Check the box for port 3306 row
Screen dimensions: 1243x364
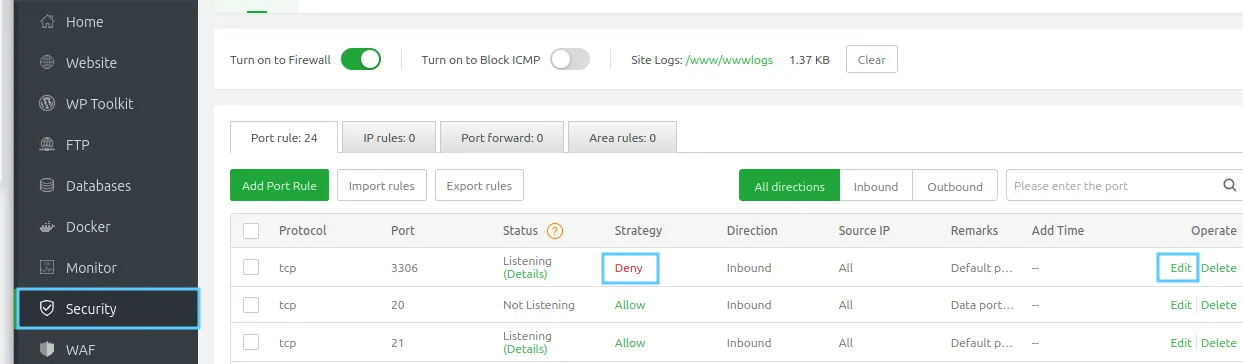coord(251,268)
